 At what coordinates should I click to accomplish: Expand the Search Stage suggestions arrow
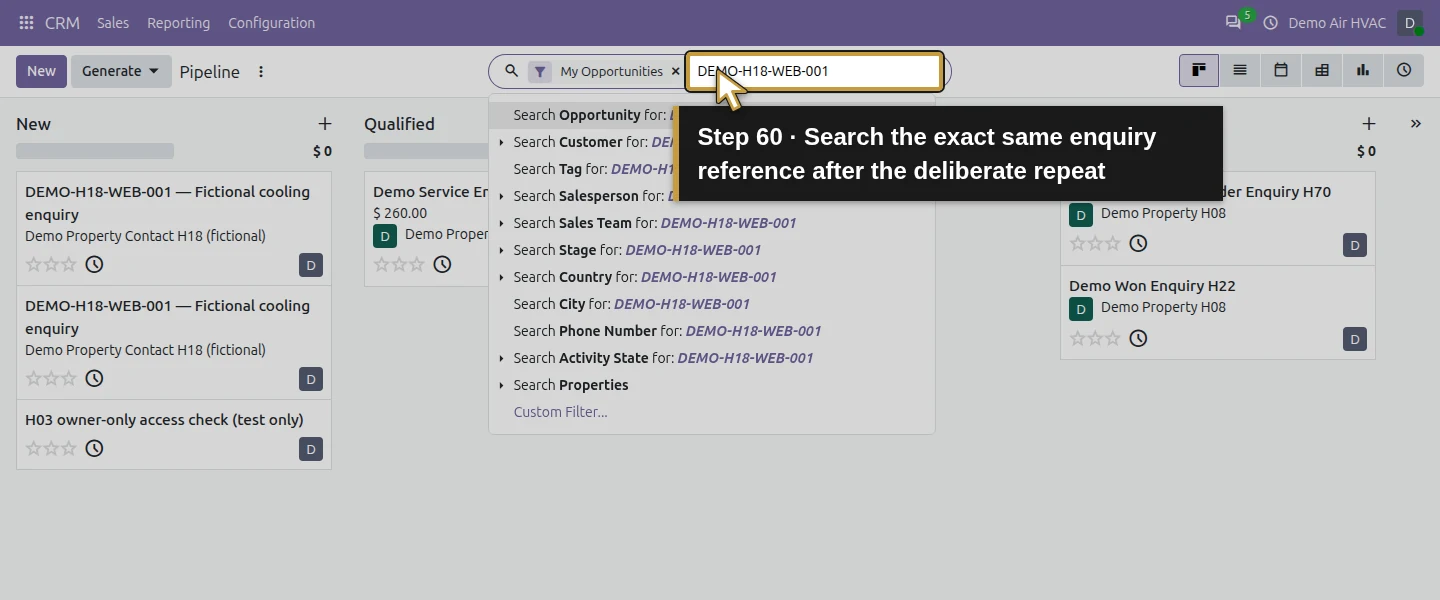(501, 250)
